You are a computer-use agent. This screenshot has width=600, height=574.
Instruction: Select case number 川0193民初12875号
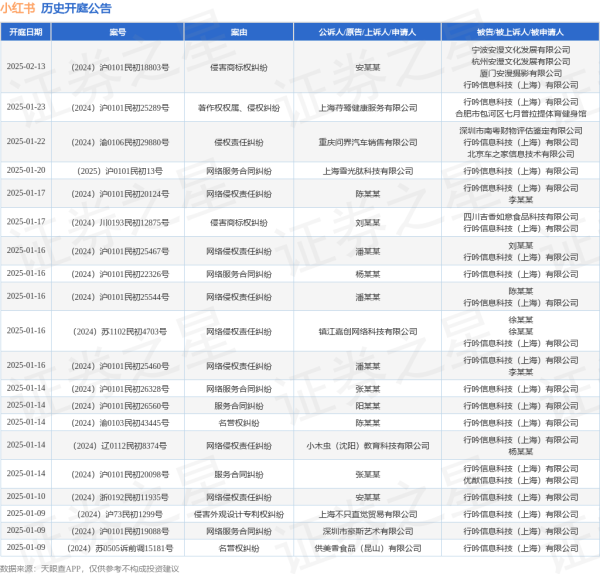[120, 223]
